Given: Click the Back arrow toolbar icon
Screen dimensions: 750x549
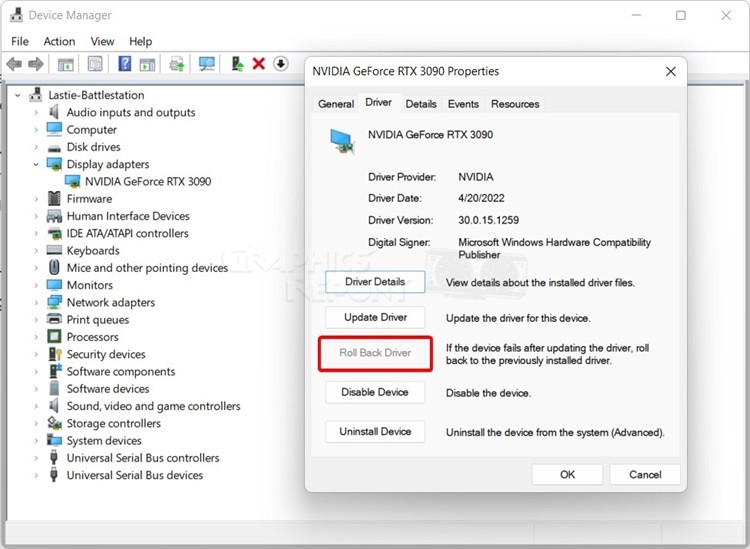Looking at the screenshot, I should 14,64.
